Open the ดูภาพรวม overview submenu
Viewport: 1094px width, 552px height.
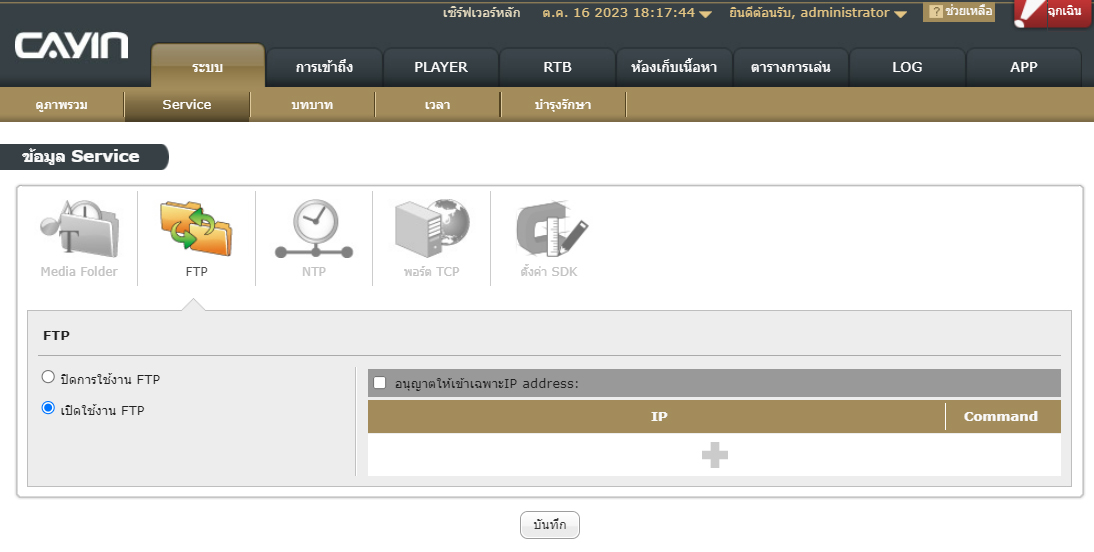[x=62, y=105]
